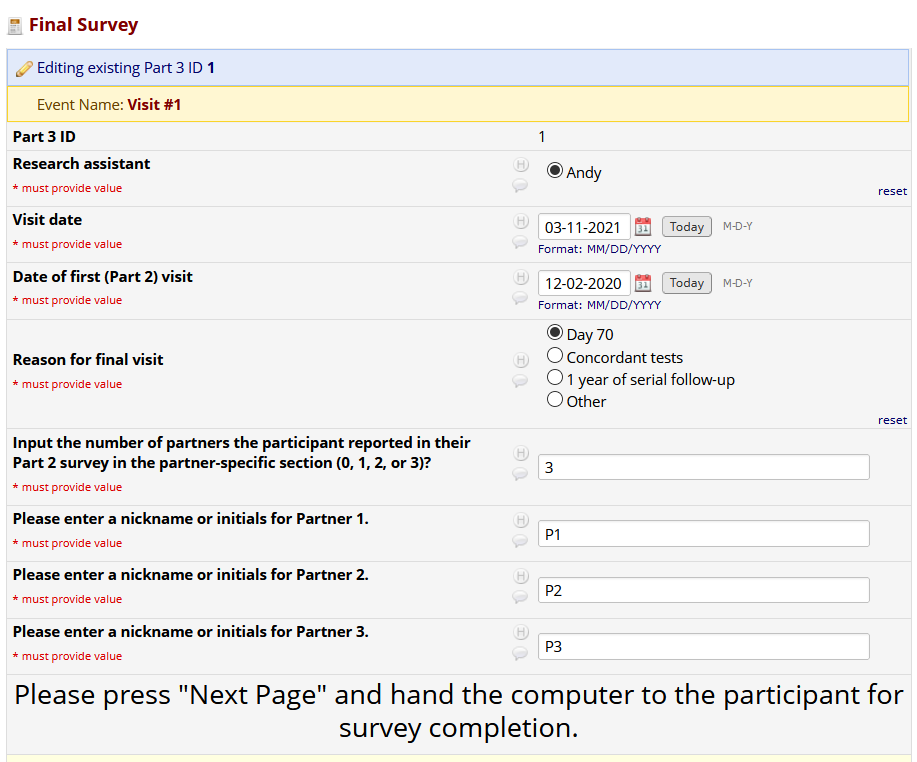Click Today button for first Part 2 visit
Viewport: 917px width, 762px height.
(687, 283)
